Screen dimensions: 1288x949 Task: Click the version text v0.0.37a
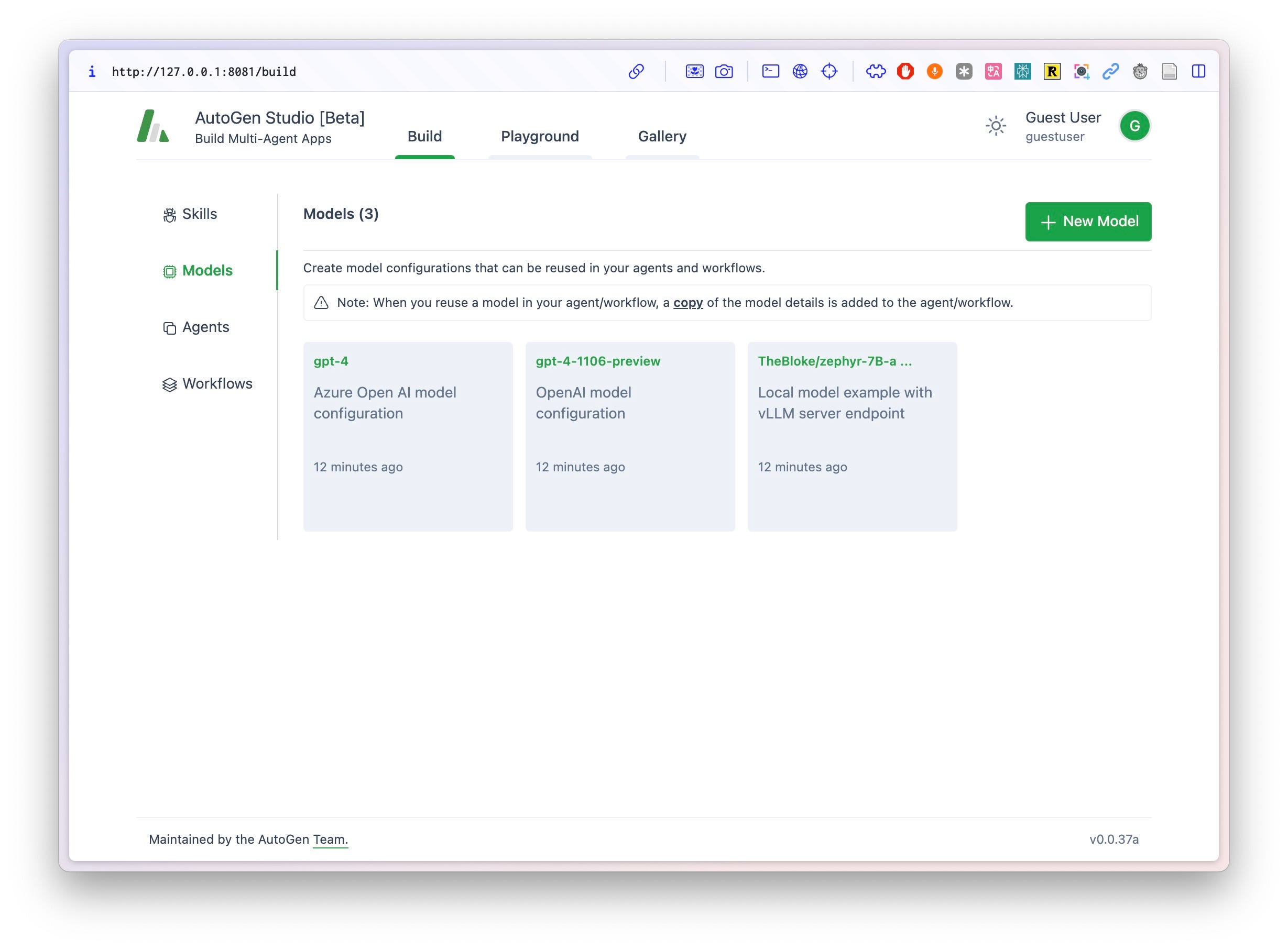pos(1114,840)
